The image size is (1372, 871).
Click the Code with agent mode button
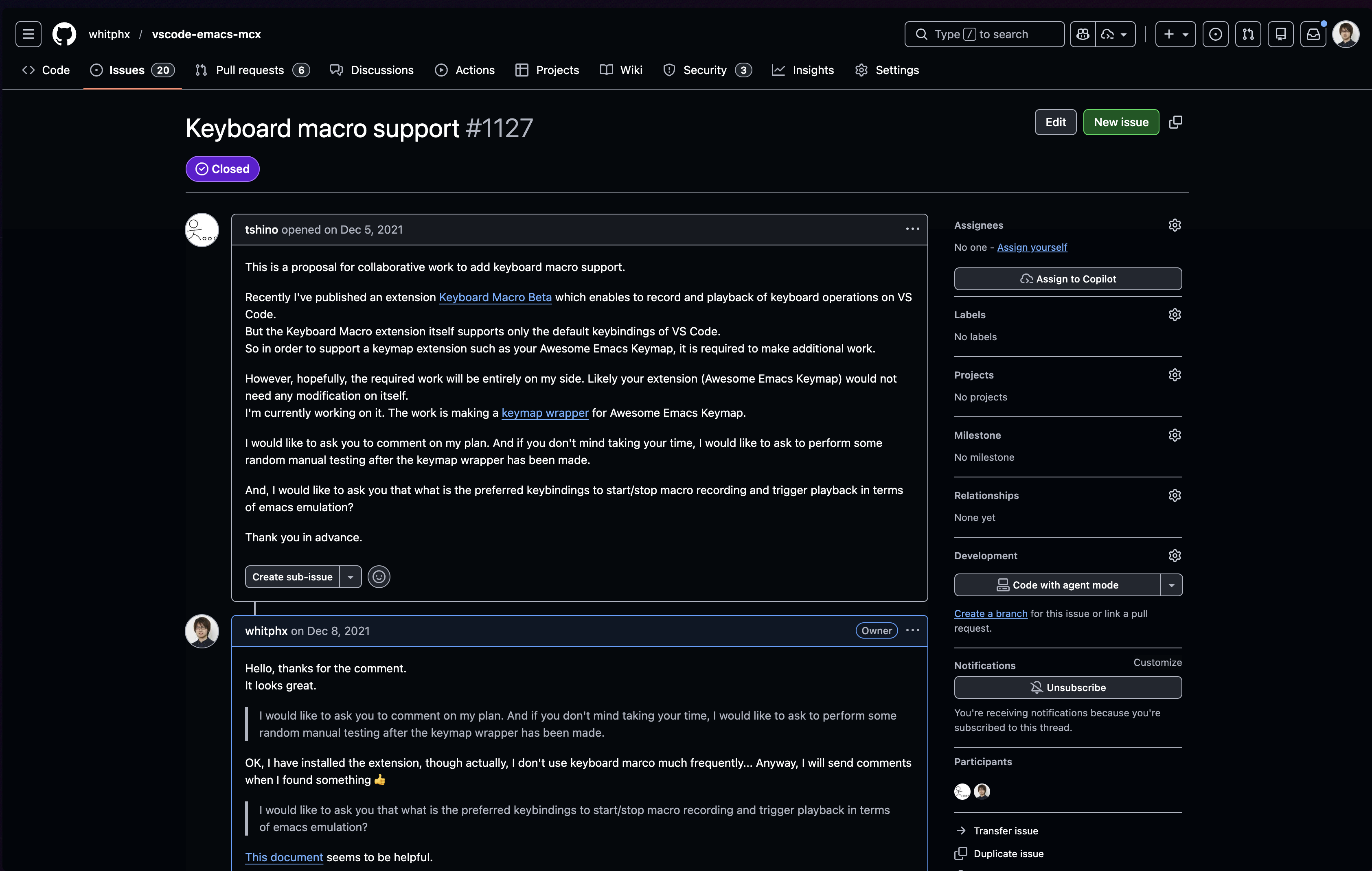pyautogui.click(x=1057, y=585)
